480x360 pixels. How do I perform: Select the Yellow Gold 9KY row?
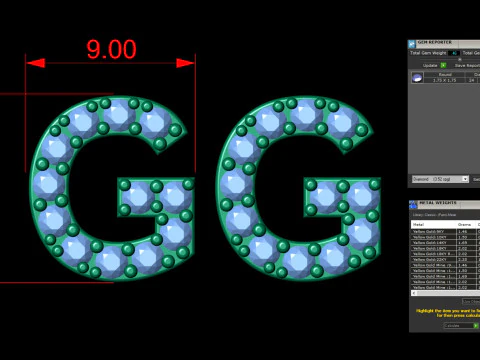pyautogui.click(x=445, y=231)
